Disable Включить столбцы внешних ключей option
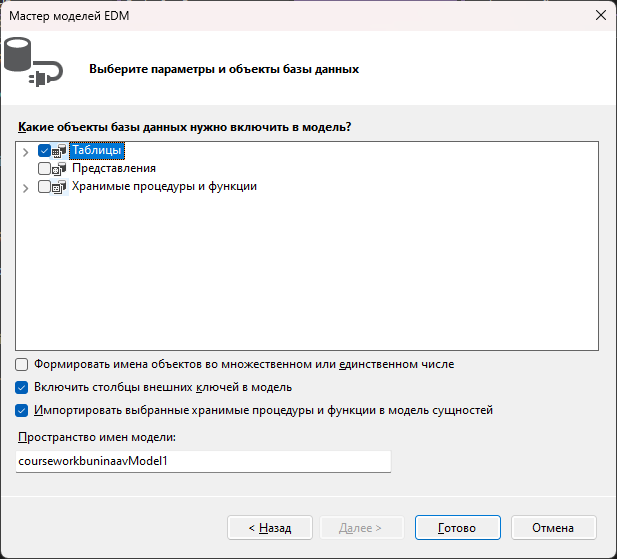Image resolution: width=617 pixels, height=559 pixels. (x=22, y=387)
